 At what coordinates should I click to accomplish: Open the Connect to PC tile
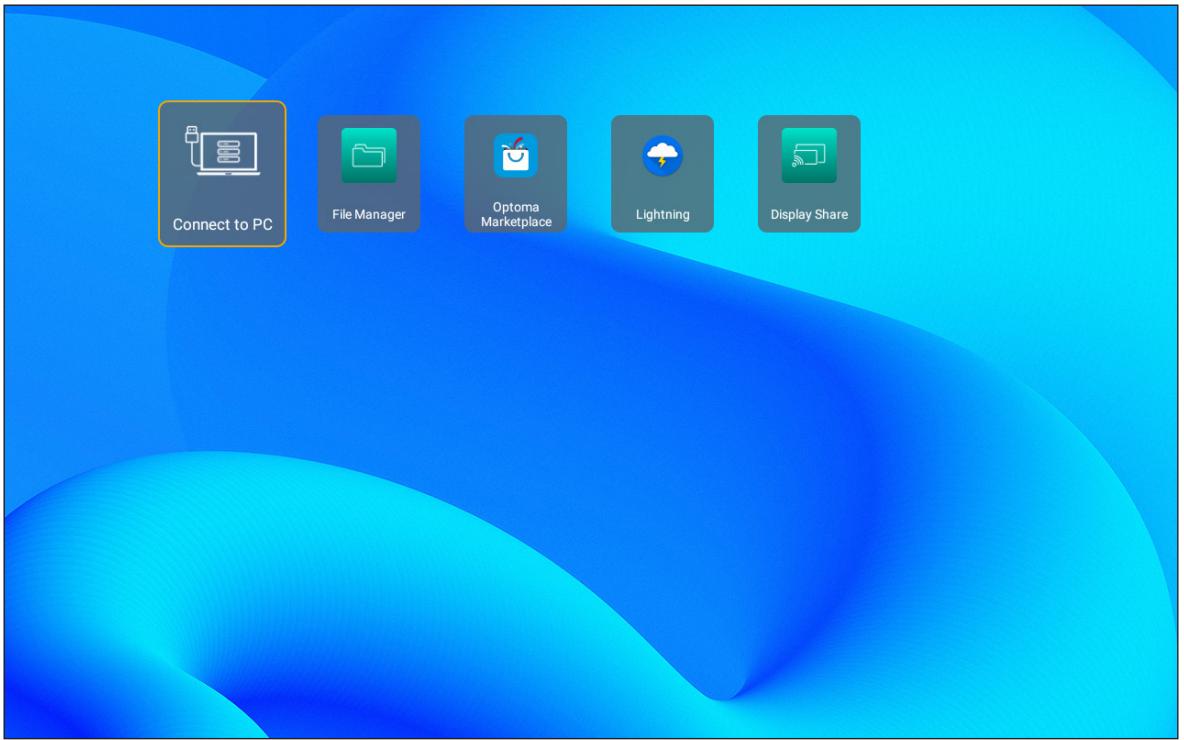tap(222, 174)
